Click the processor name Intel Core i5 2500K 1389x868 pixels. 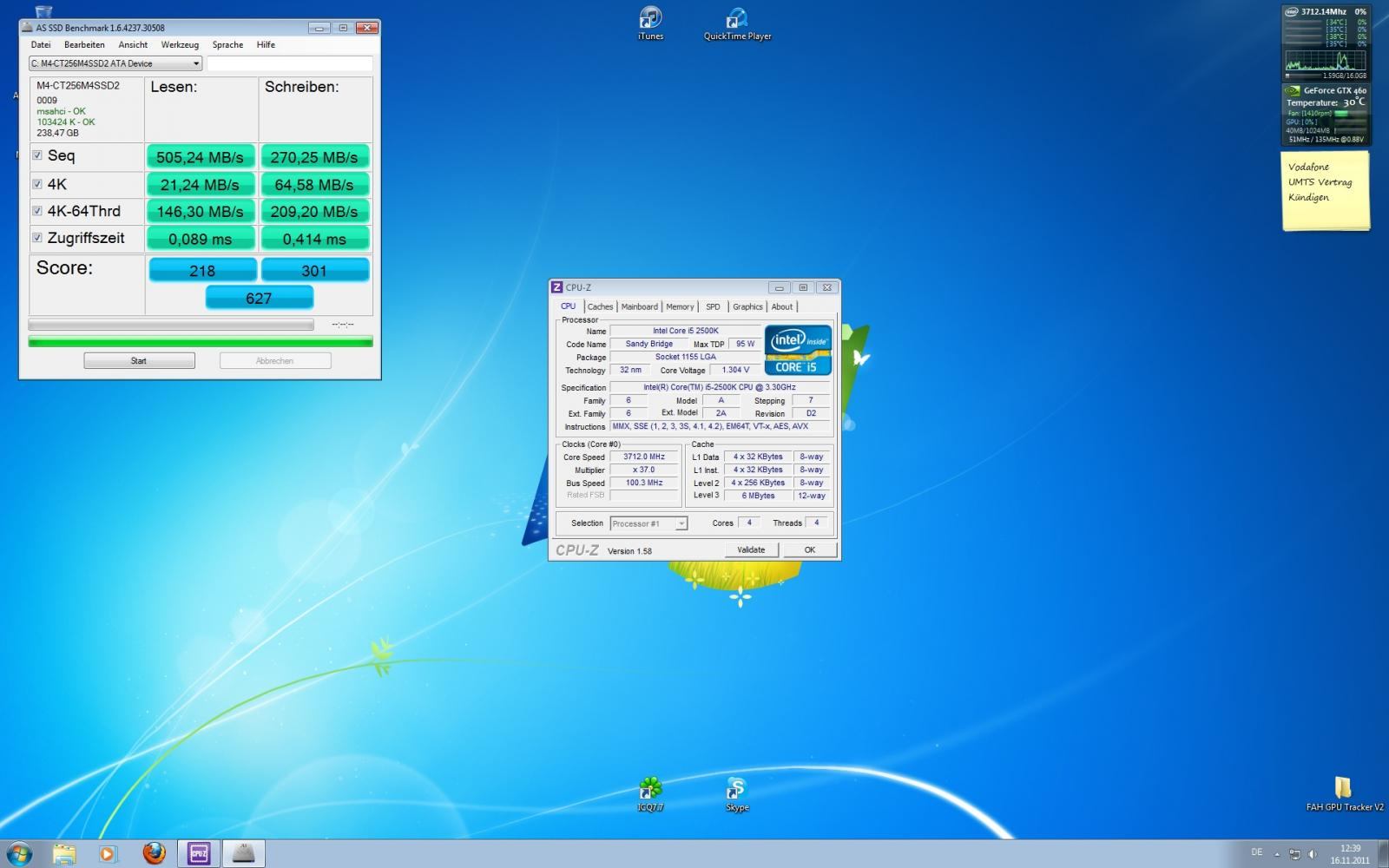(686, 331)
